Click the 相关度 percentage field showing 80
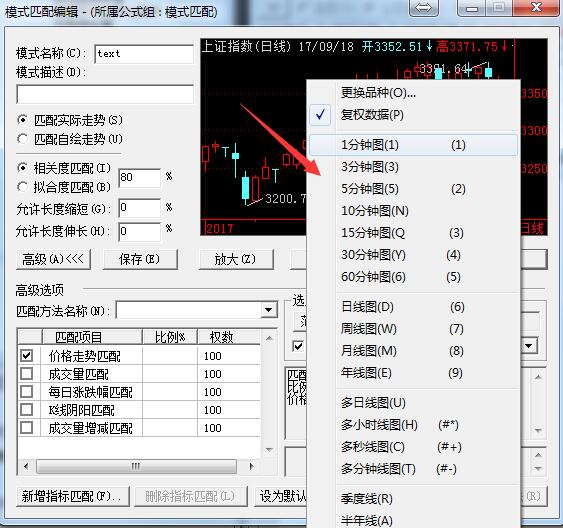 [139, 178]
